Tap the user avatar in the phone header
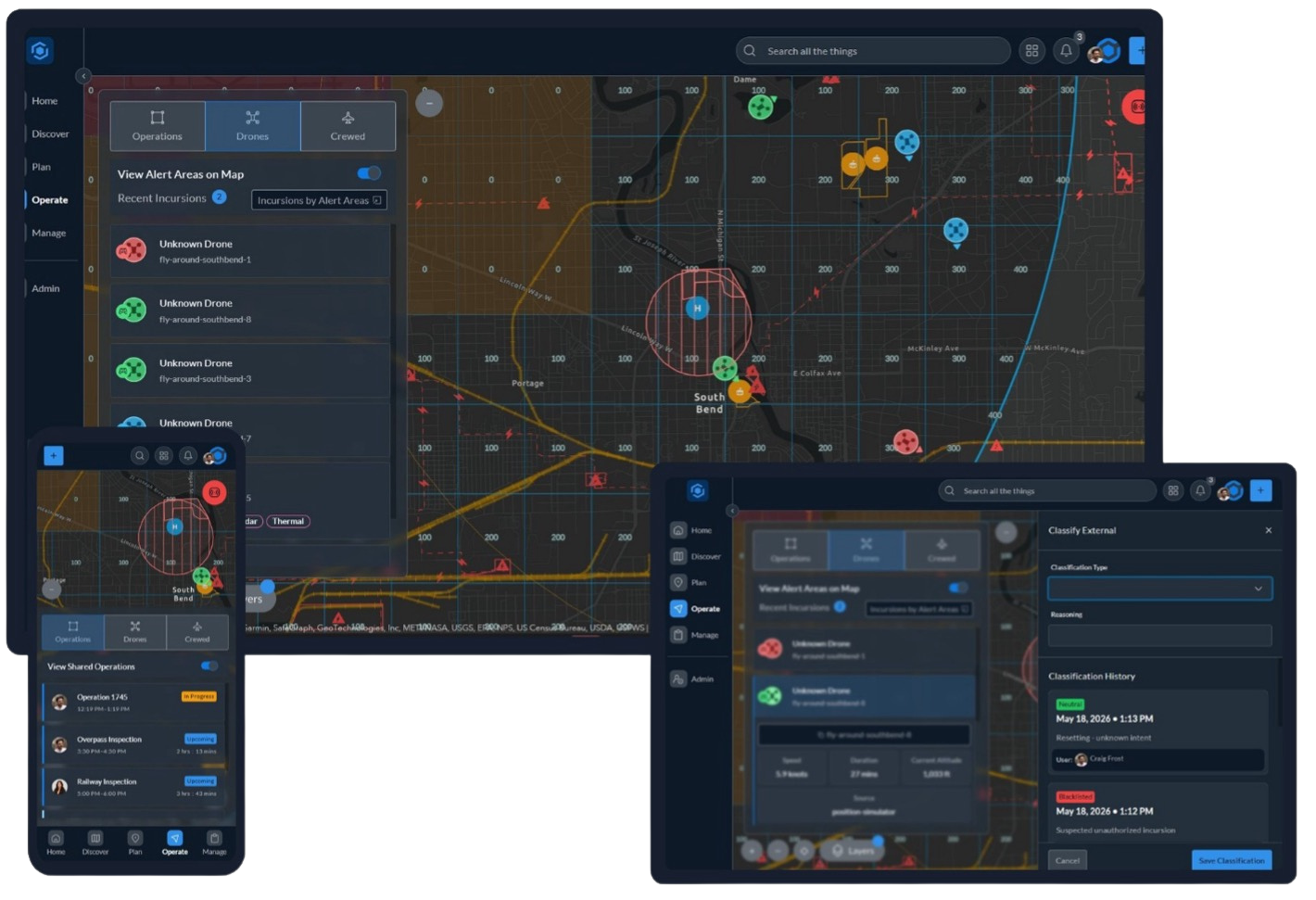 click(215, 456)
